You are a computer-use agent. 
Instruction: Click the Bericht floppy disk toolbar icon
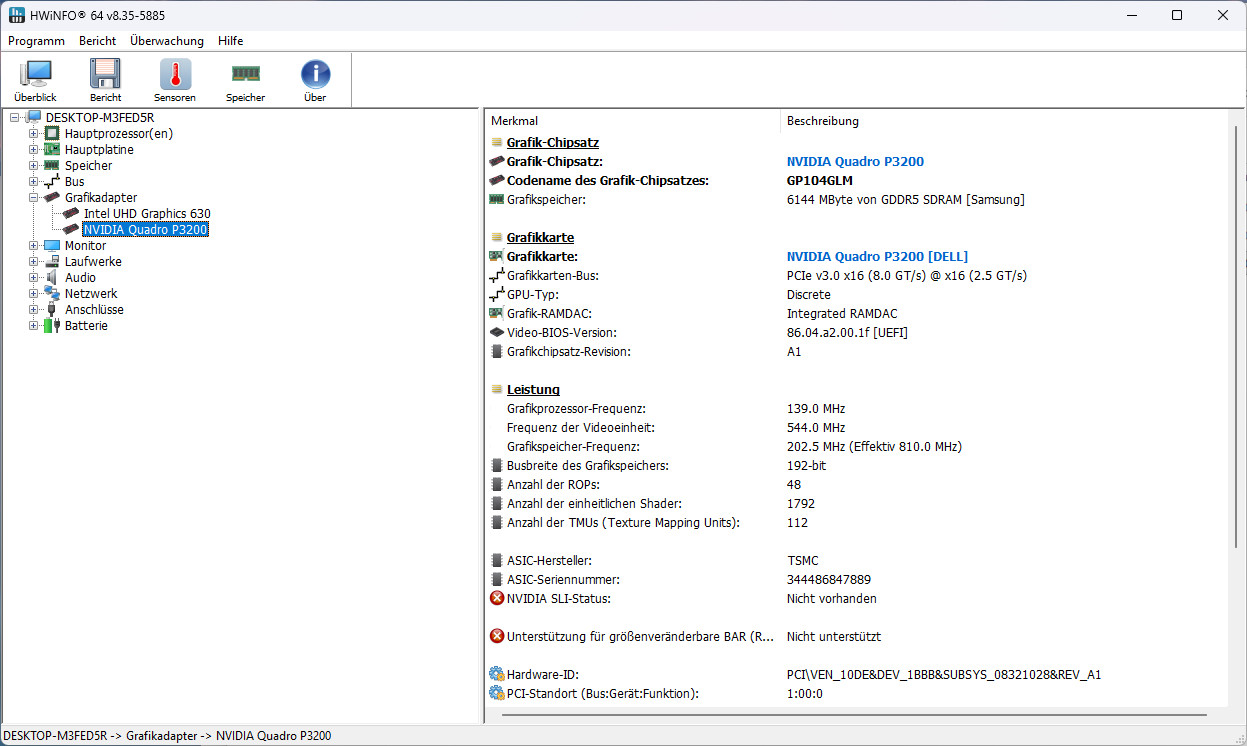tap(105, 75)
